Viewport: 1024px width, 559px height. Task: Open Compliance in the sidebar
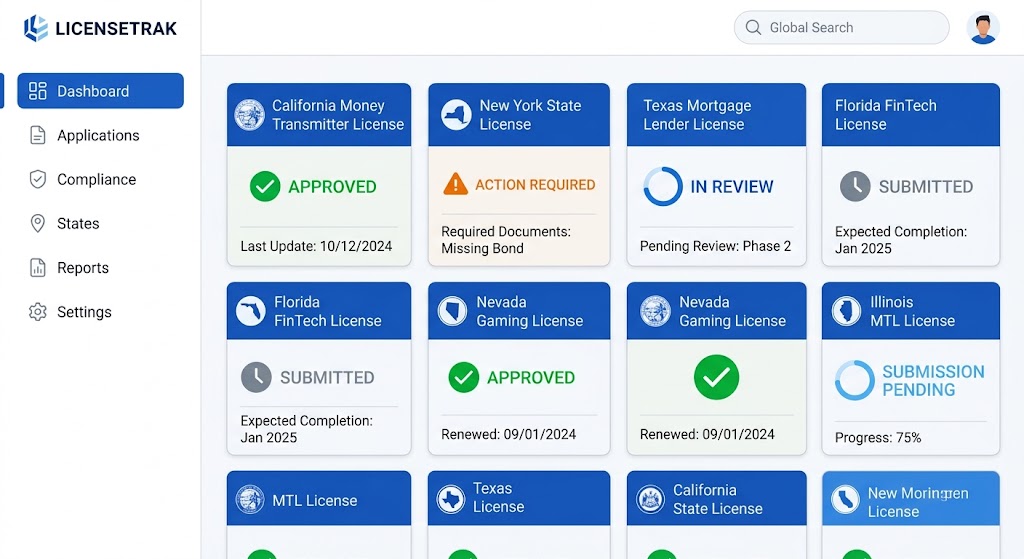(96, 180)
